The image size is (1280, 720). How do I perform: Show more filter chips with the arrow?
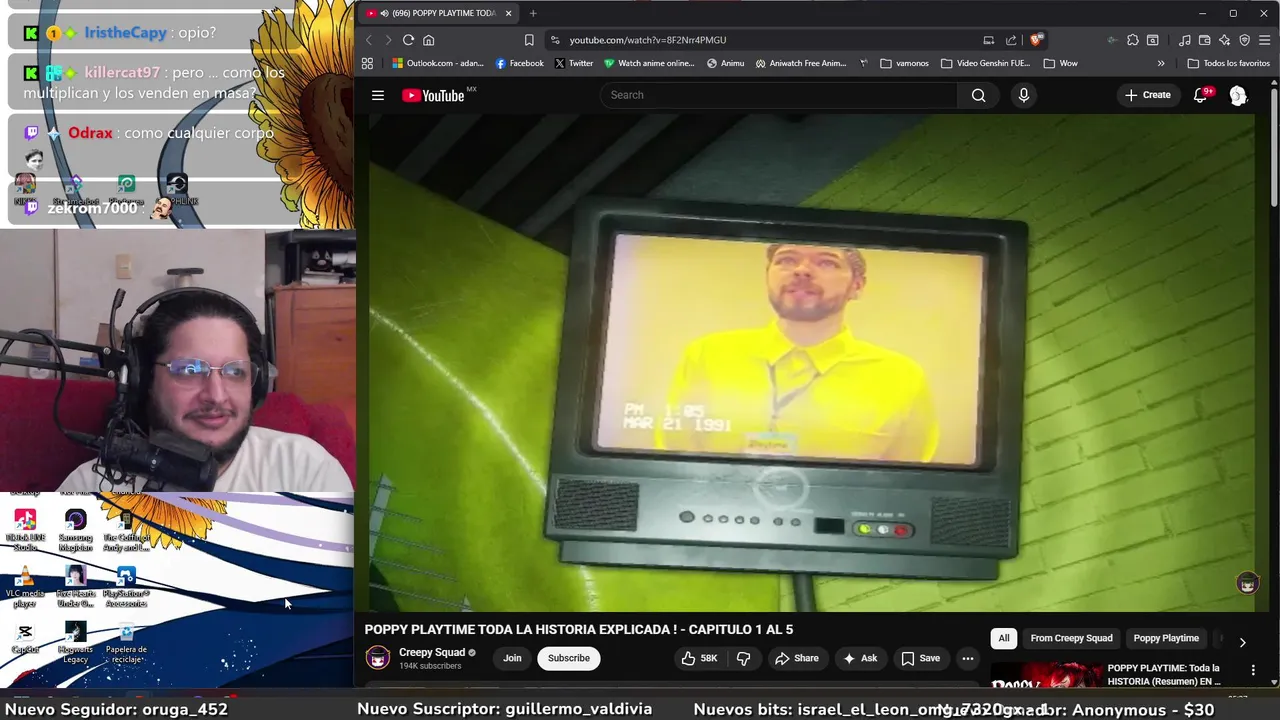(x=1242, y=642)
